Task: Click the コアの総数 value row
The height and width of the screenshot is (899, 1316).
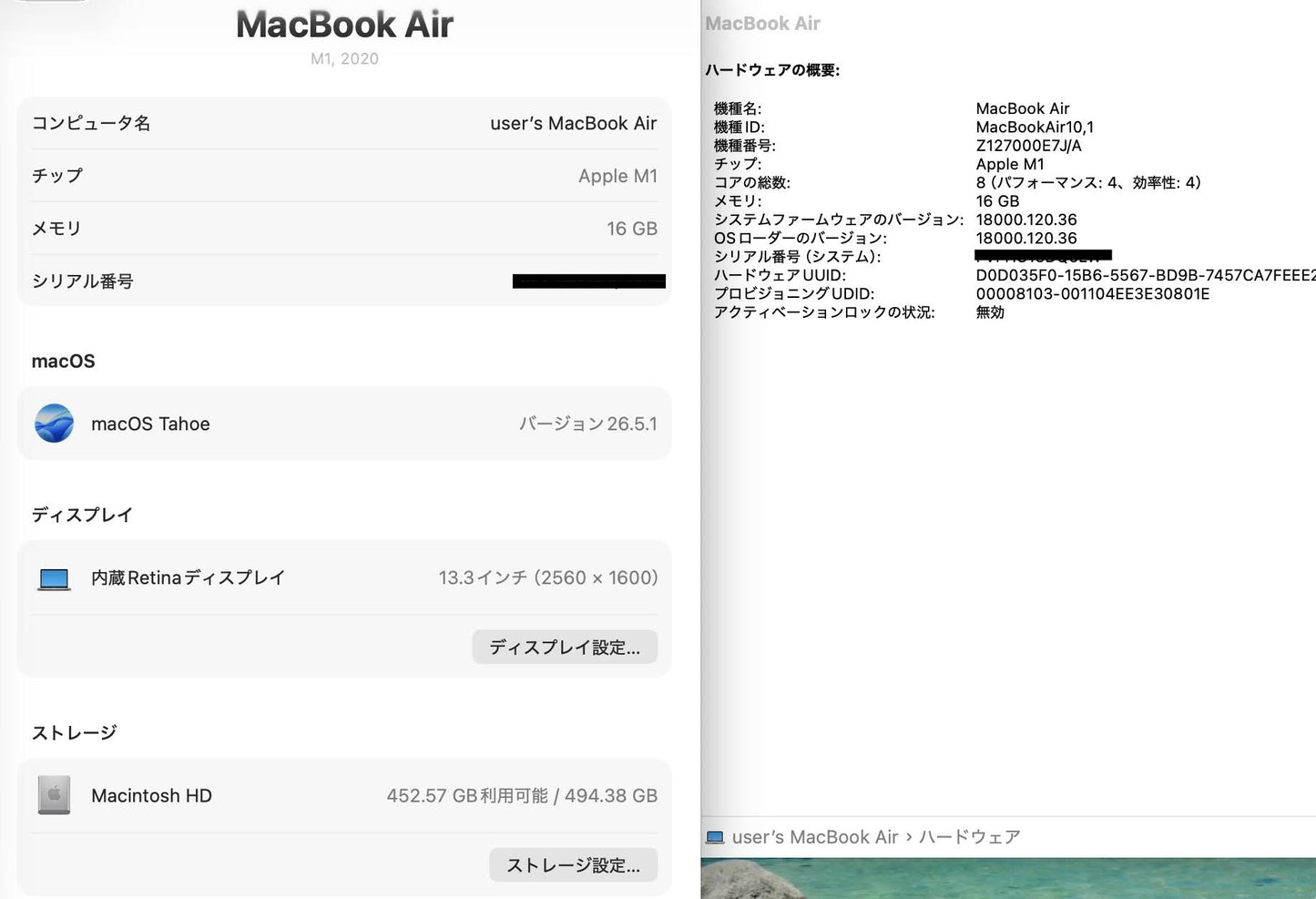Action: 1088,182
